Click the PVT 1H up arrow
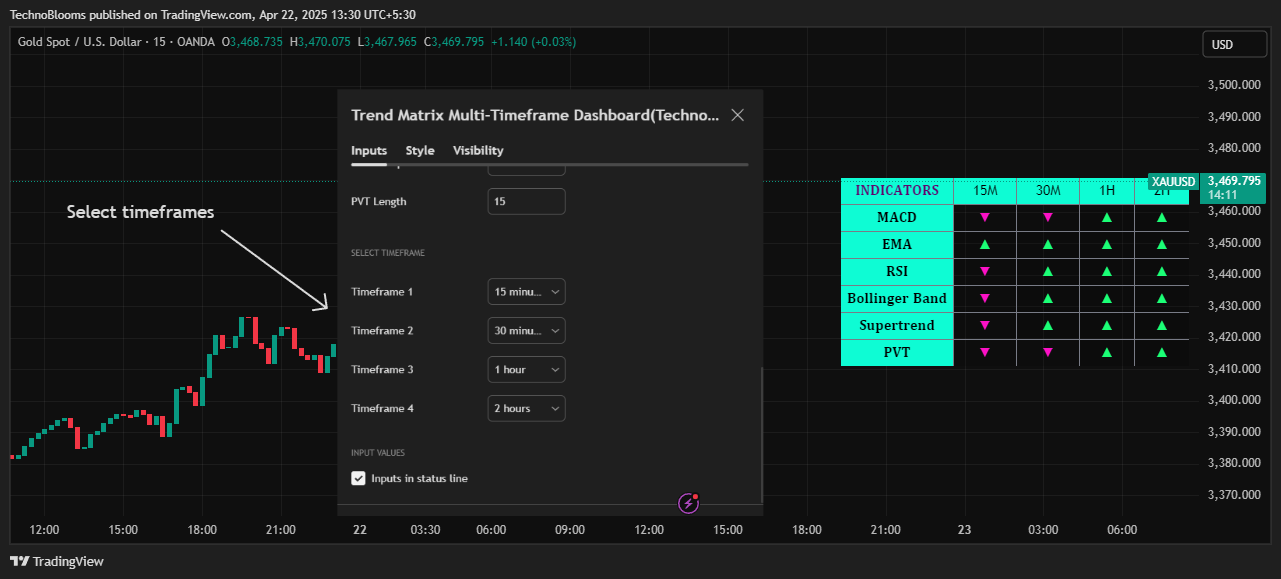 1107,352
